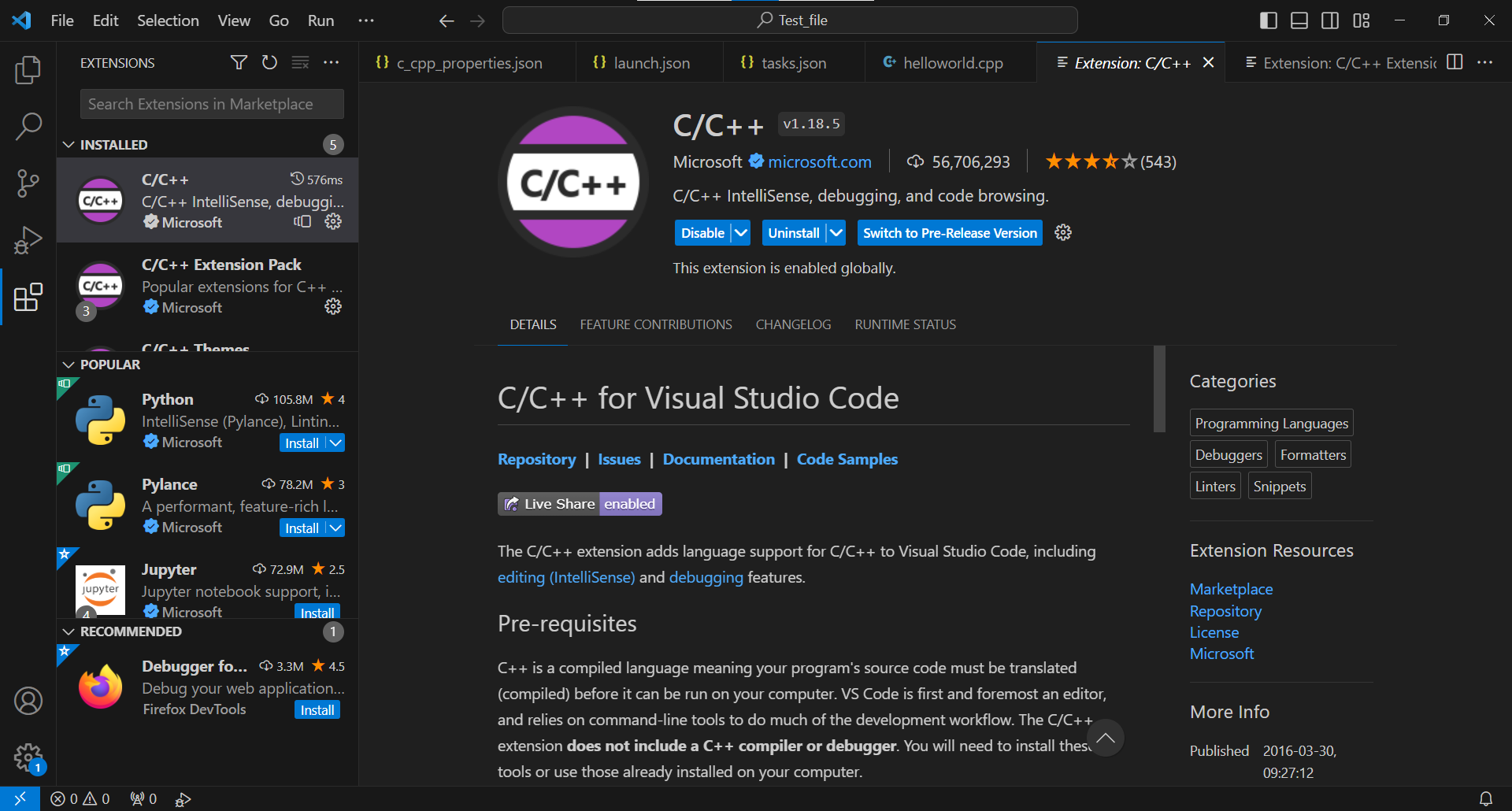Screen dimensions: 1512x811
Task: Open the Code Samples link
Action: coord(847,459)
